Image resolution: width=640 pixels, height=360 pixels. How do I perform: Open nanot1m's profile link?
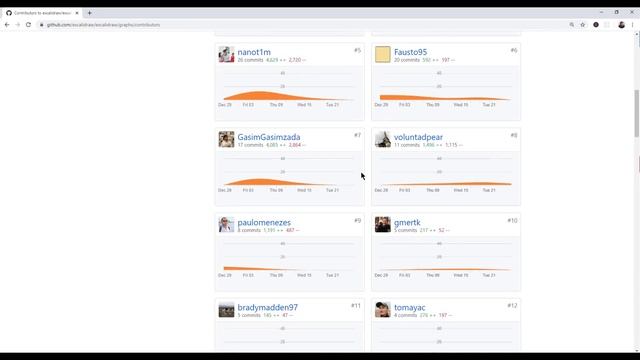[x=254, y=52]
